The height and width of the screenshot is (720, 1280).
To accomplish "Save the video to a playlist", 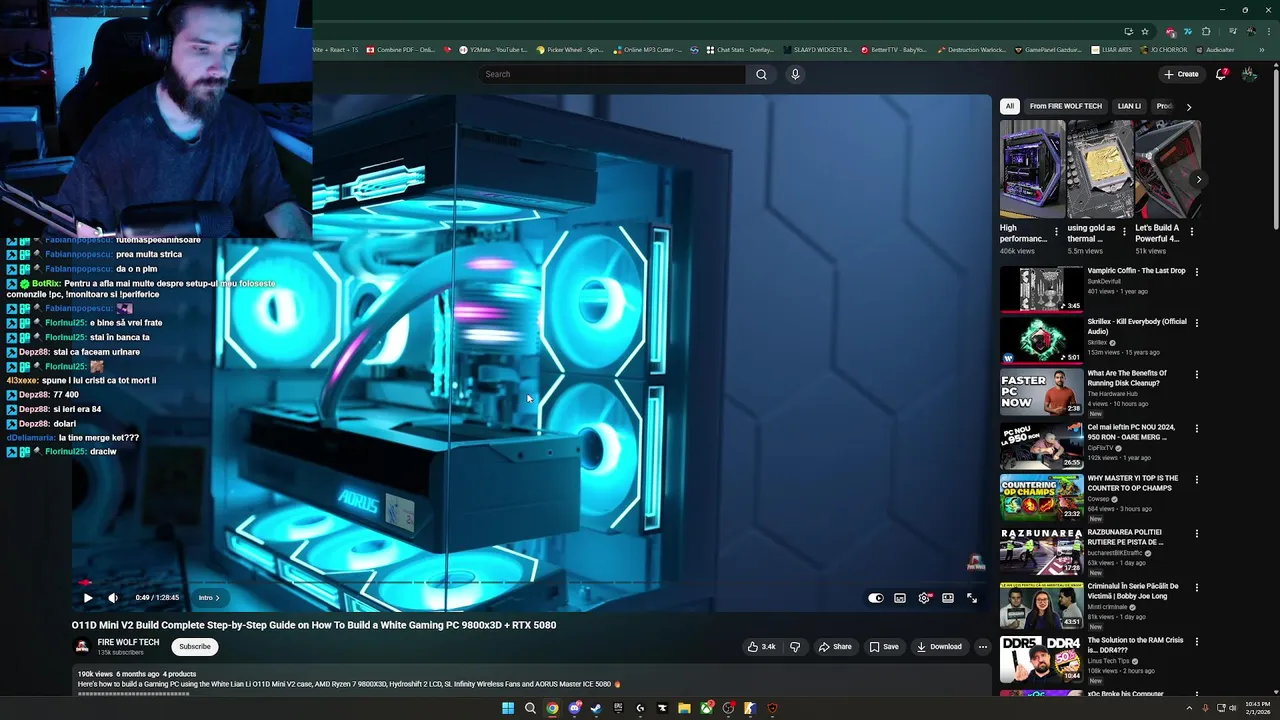I will (884, 647).
